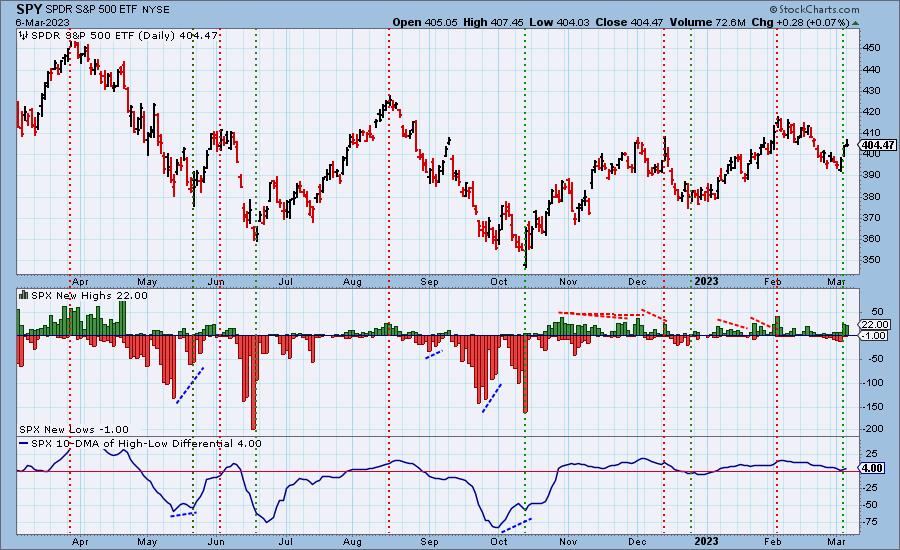Click the 'SPX 10-DMA of High-Low Differential 4.00' legend
The height and width of the screenshot is (550, 900).
pos(146,444)
